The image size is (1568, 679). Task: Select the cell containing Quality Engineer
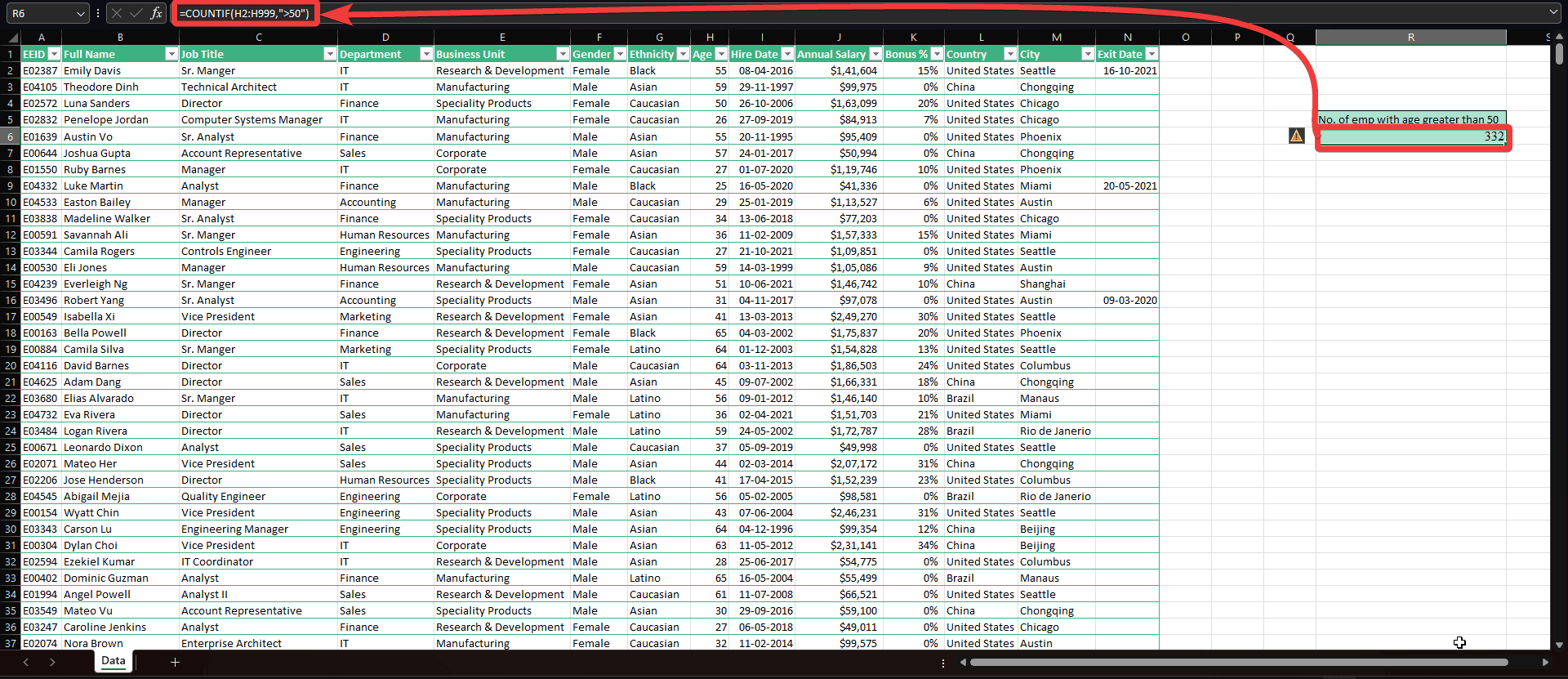[x=258, y=496]
